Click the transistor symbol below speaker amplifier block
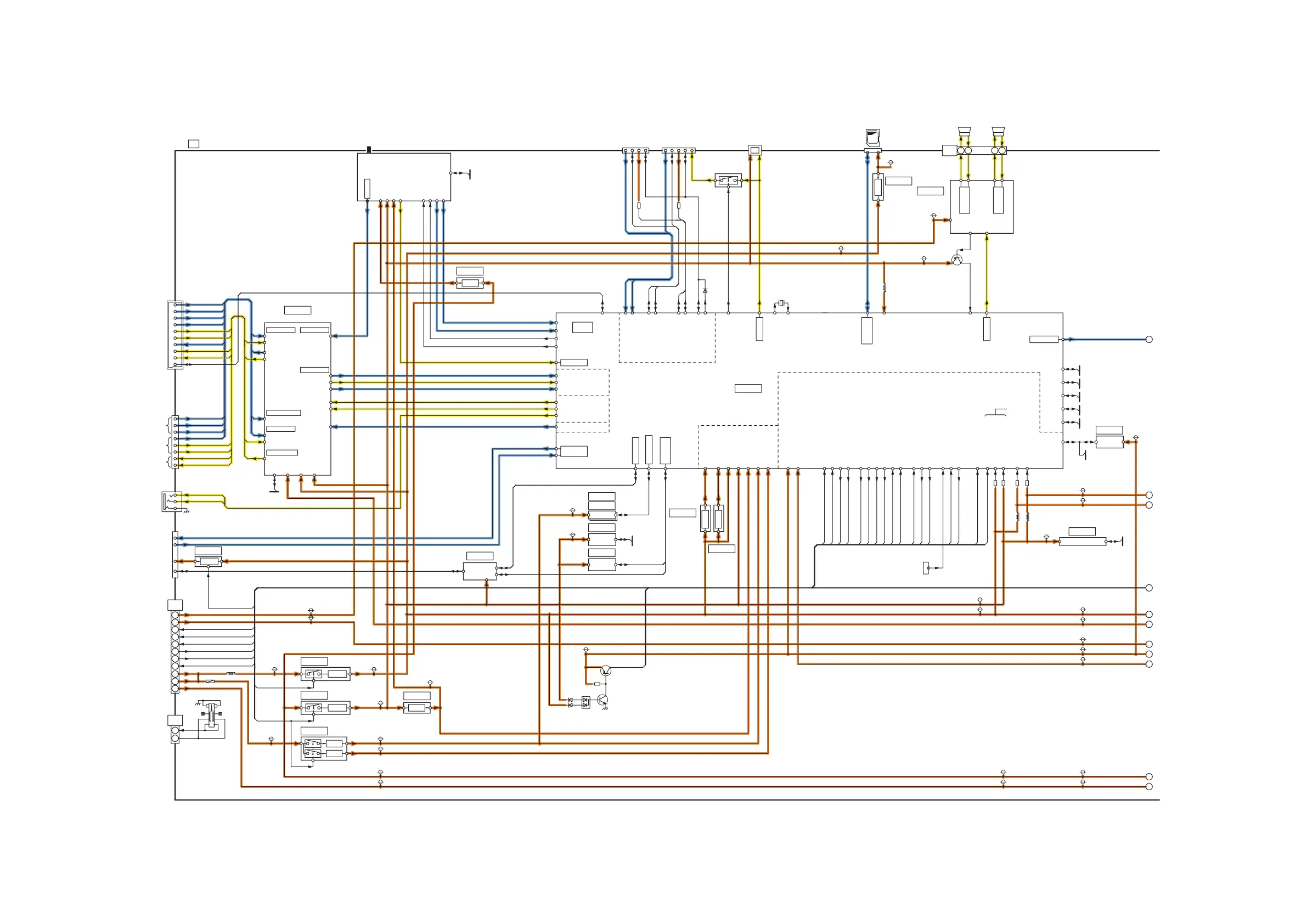 tap(957, 260)
